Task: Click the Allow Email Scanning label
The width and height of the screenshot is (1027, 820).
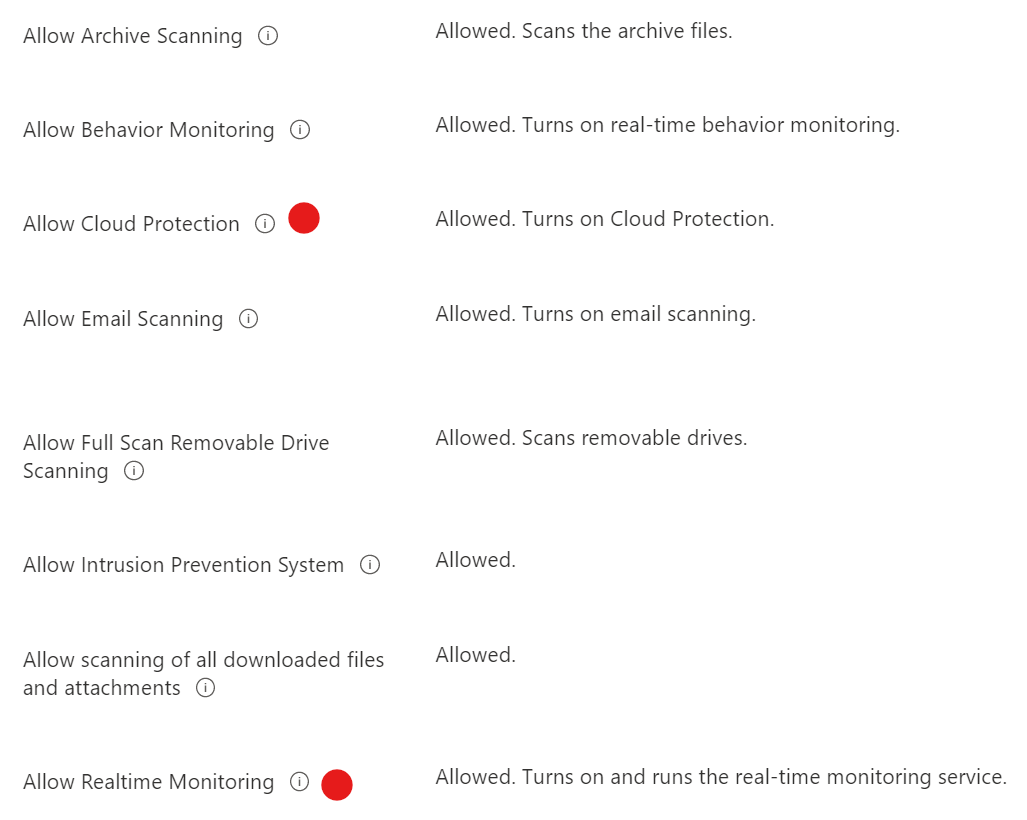Action: point(123,319)
